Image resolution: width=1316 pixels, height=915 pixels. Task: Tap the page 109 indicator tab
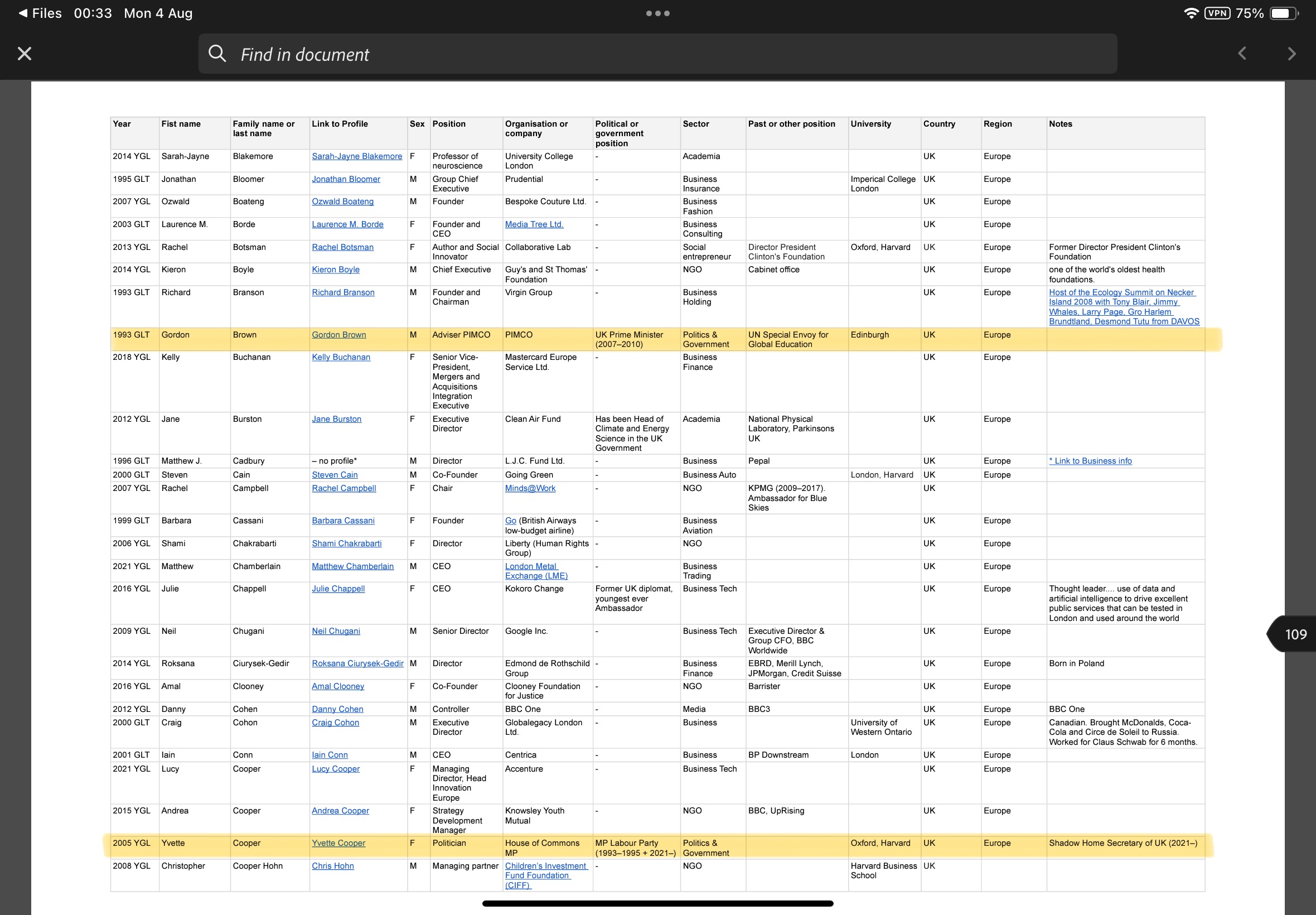click(1291, 634)
